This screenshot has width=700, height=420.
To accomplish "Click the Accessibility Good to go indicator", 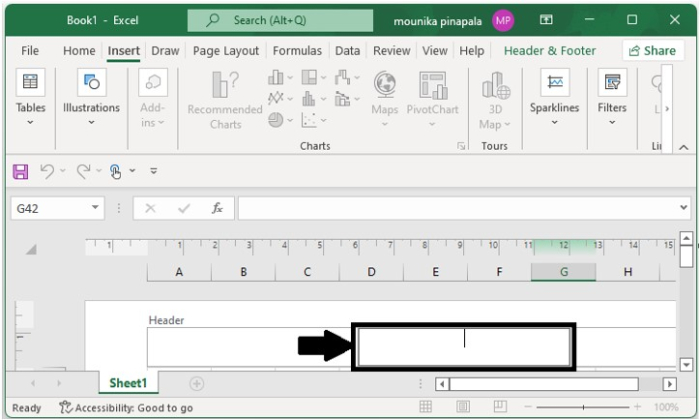I will click(126, 408).
